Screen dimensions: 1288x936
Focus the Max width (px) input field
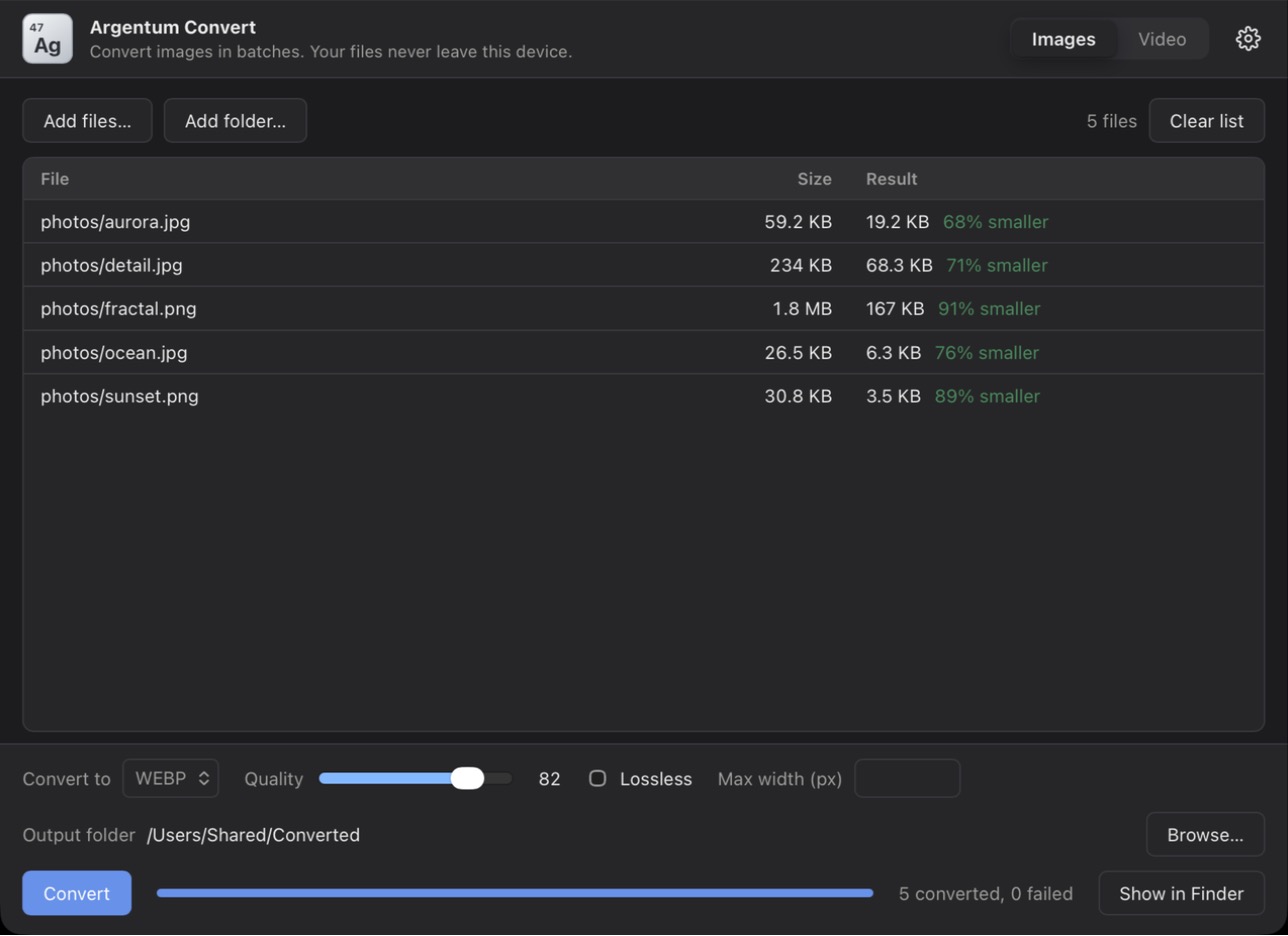tap(908, 778)
